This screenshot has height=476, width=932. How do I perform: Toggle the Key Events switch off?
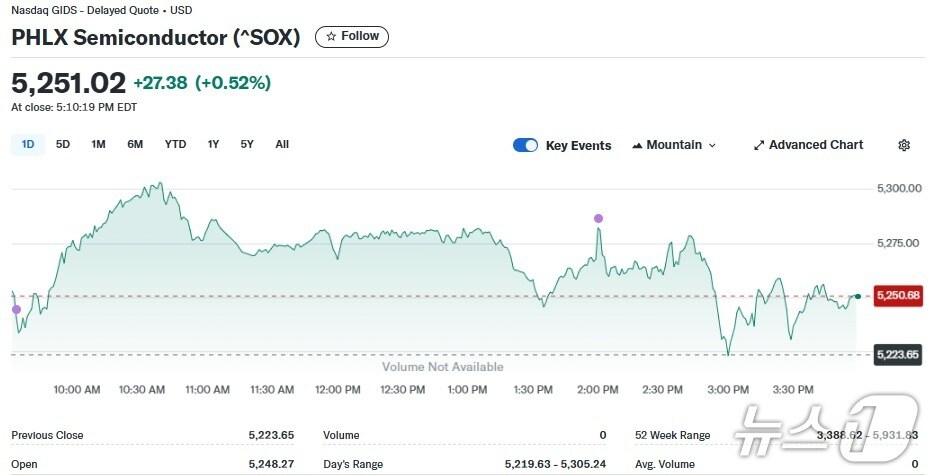click(x=525, y=145)
